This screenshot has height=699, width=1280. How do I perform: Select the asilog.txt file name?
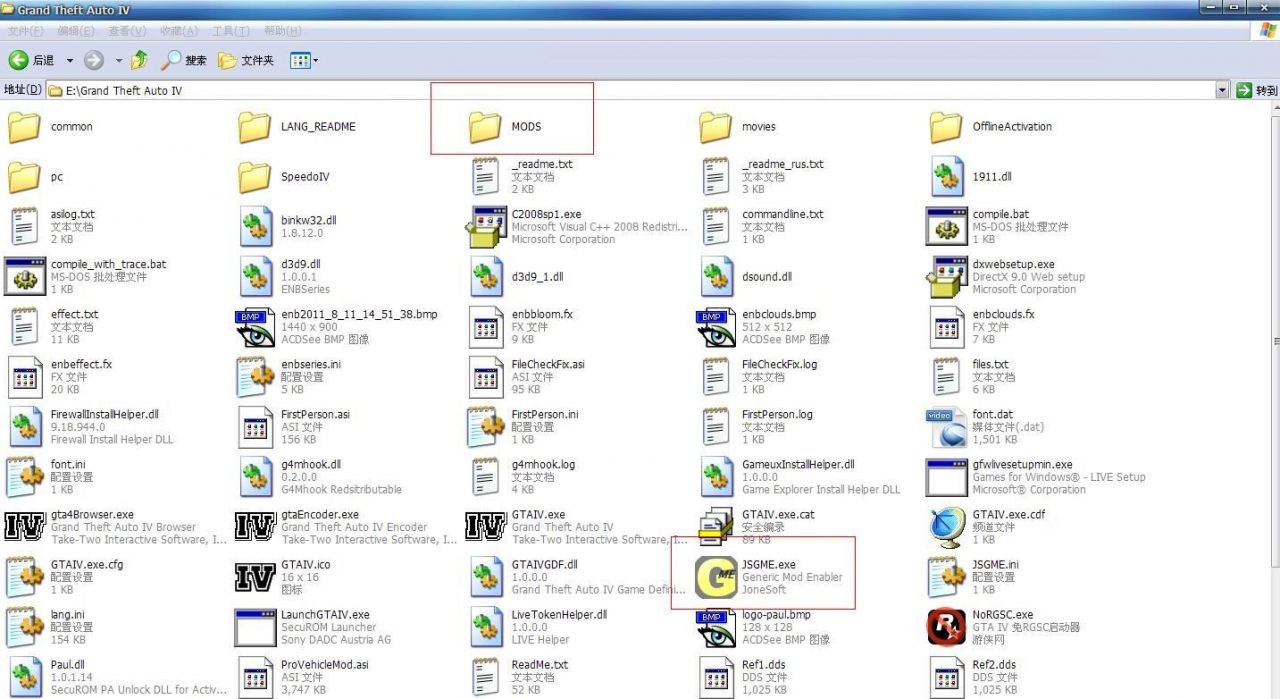[73, 214]
